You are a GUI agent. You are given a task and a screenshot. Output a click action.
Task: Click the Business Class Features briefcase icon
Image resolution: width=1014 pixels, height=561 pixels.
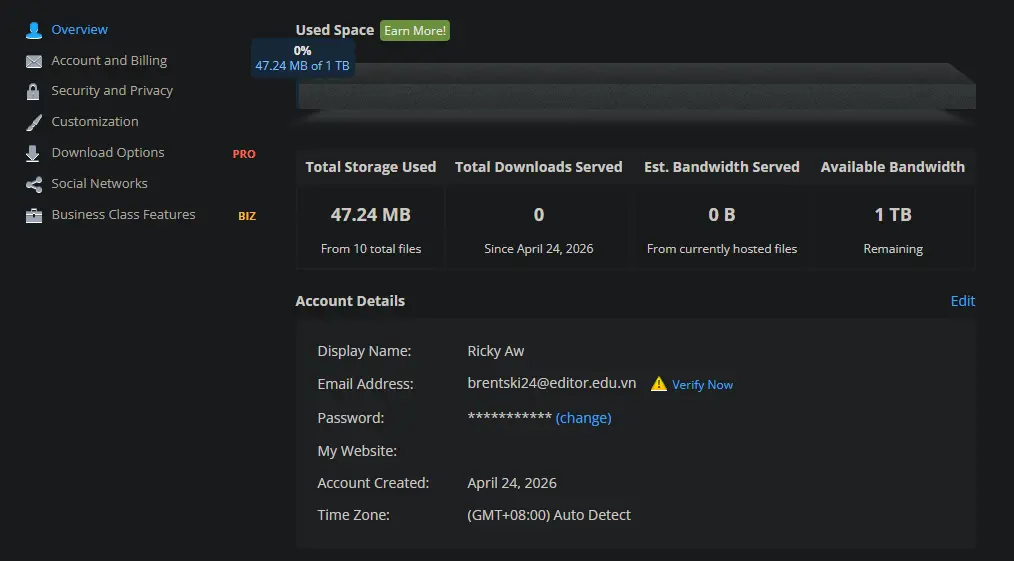(x=34, y=215)
